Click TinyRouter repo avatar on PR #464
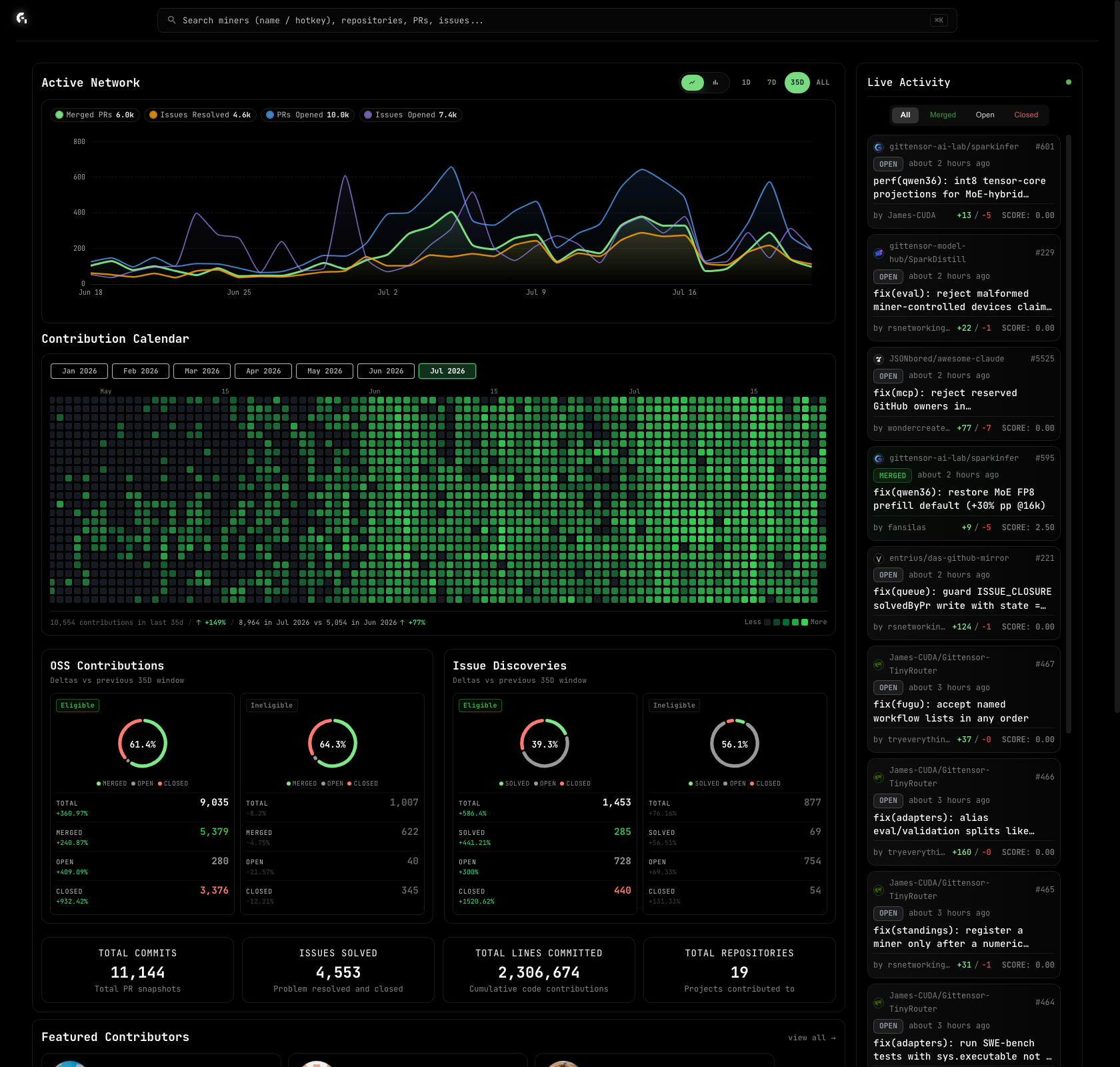The height and width of the screenshot is (1067, 1120). (879, 1002)
